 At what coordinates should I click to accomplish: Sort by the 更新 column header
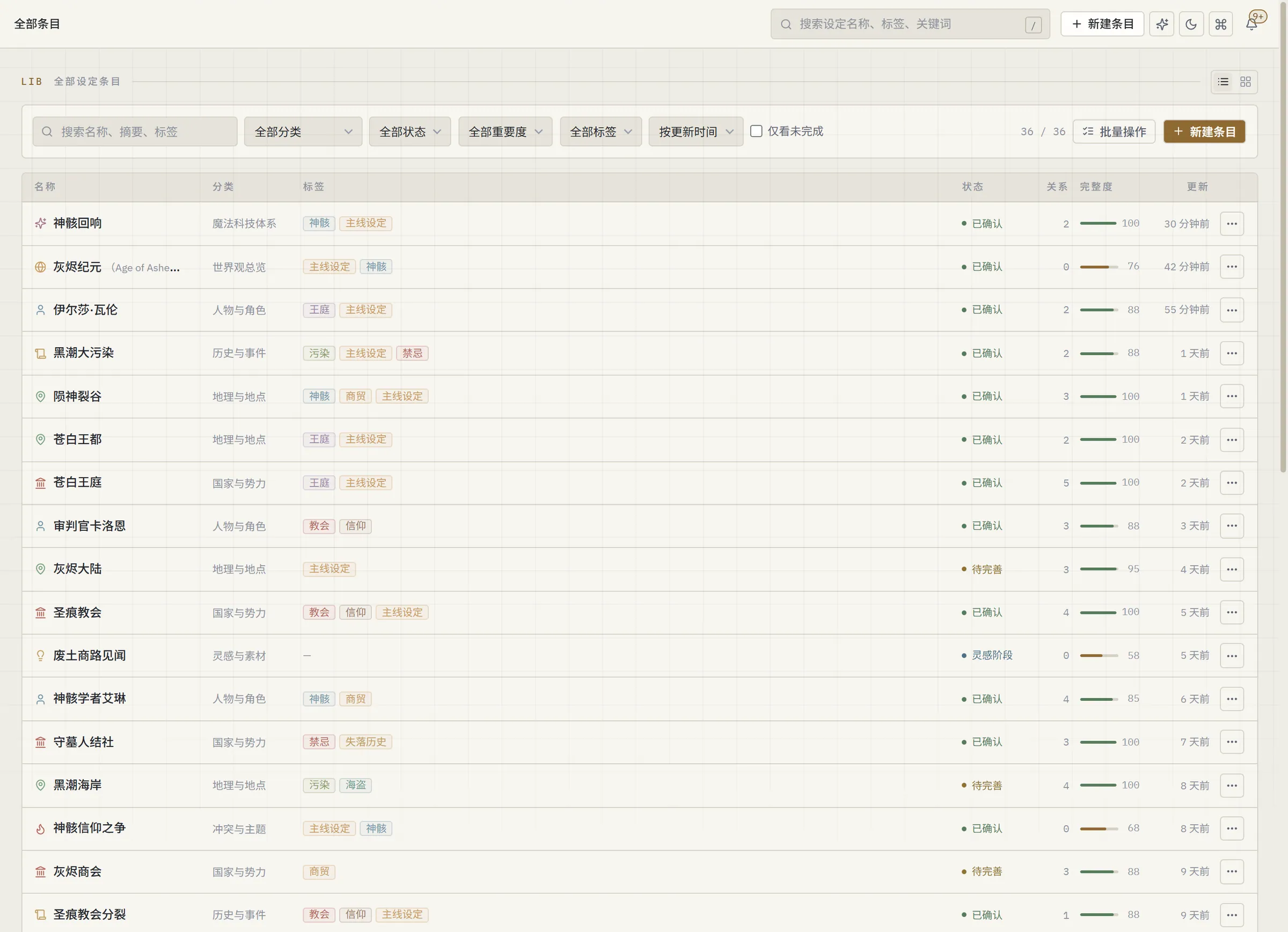coord(1197,187)
